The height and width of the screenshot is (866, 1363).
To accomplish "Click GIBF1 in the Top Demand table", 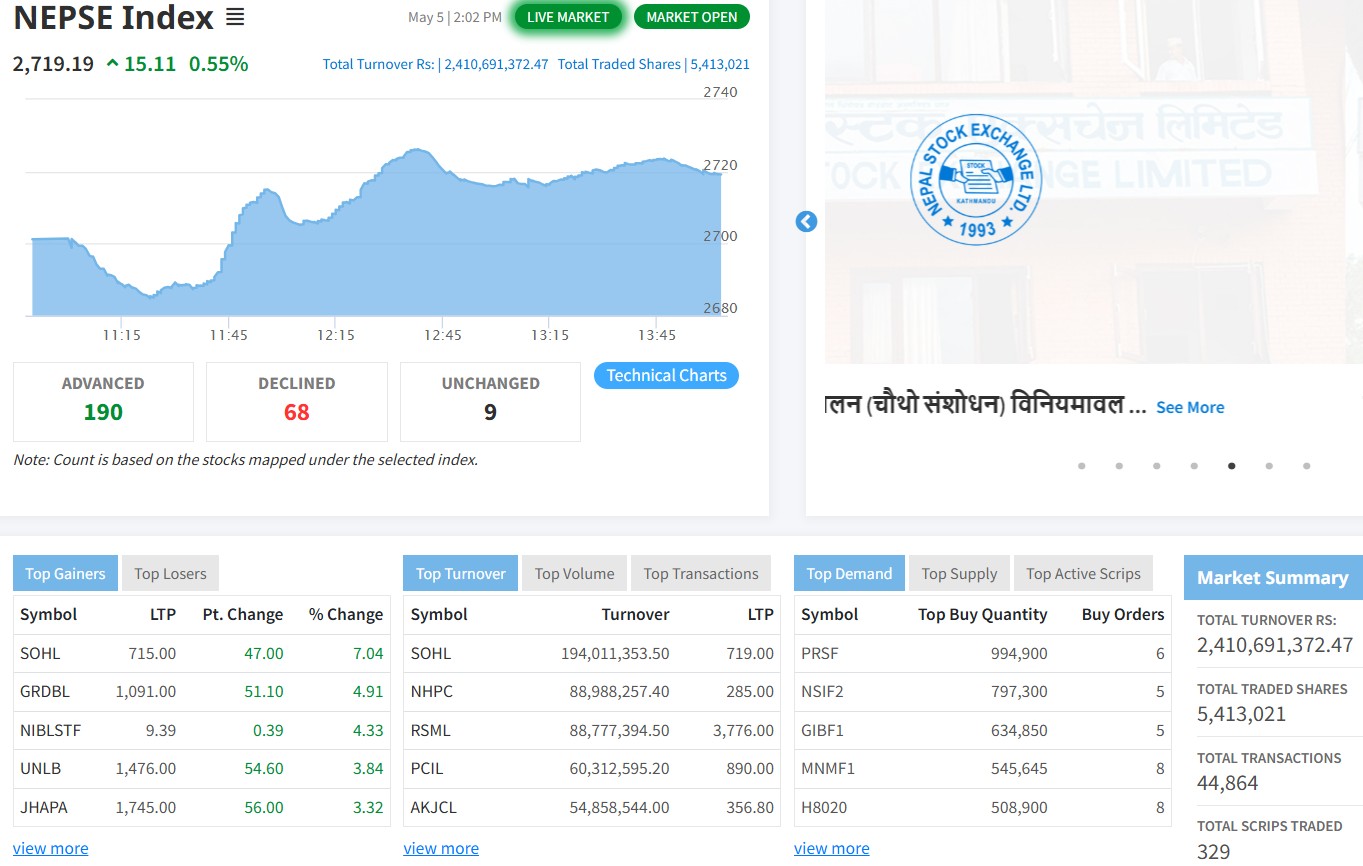I will tap(823, 730).
